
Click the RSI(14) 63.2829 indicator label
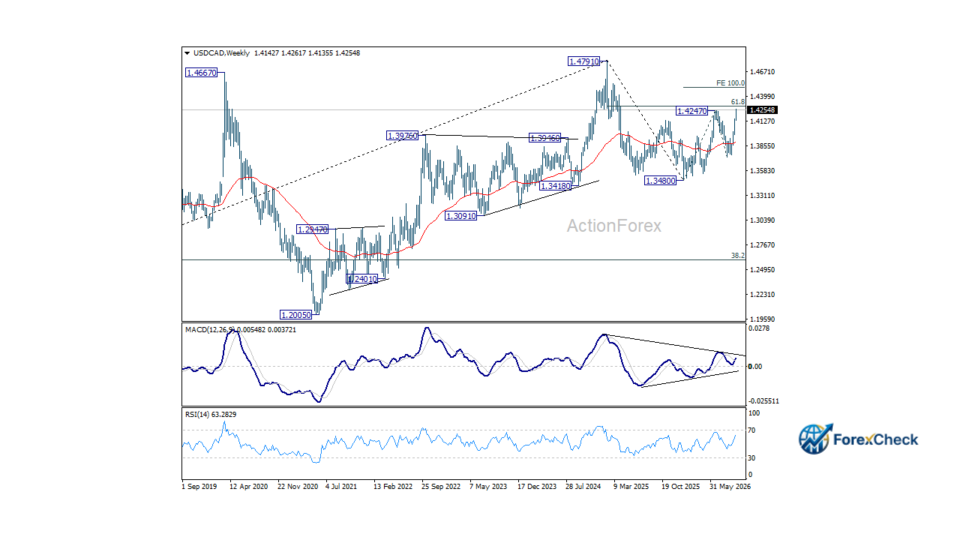[x=211, y=414]
